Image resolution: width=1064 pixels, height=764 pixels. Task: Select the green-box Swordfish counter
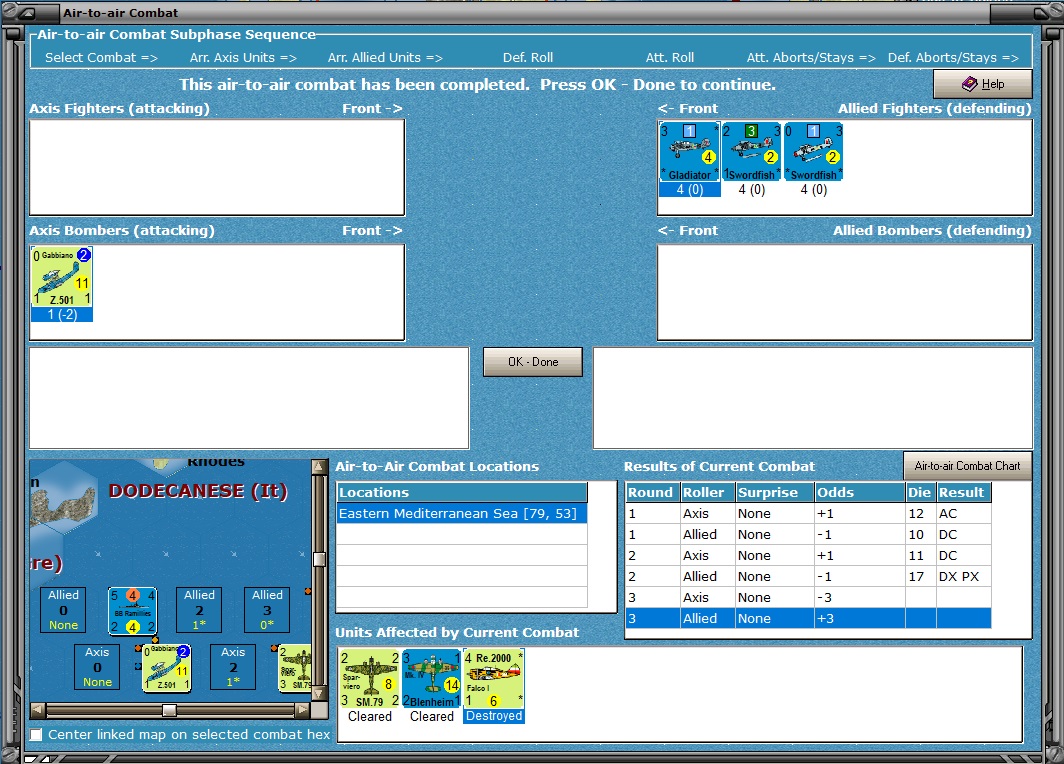pos(751,151)
